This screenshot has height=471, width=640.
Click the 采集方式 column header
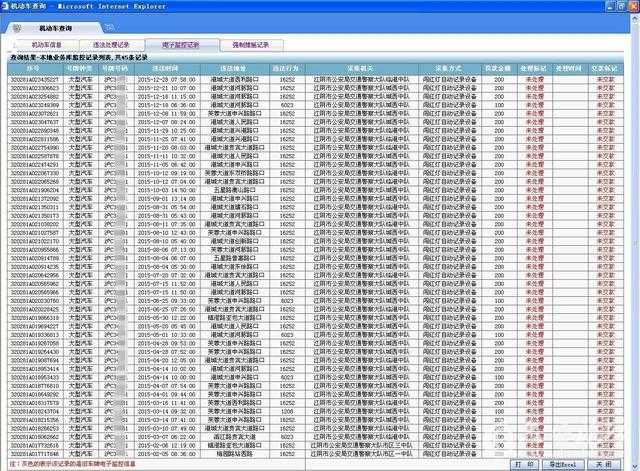coord(449,69)
